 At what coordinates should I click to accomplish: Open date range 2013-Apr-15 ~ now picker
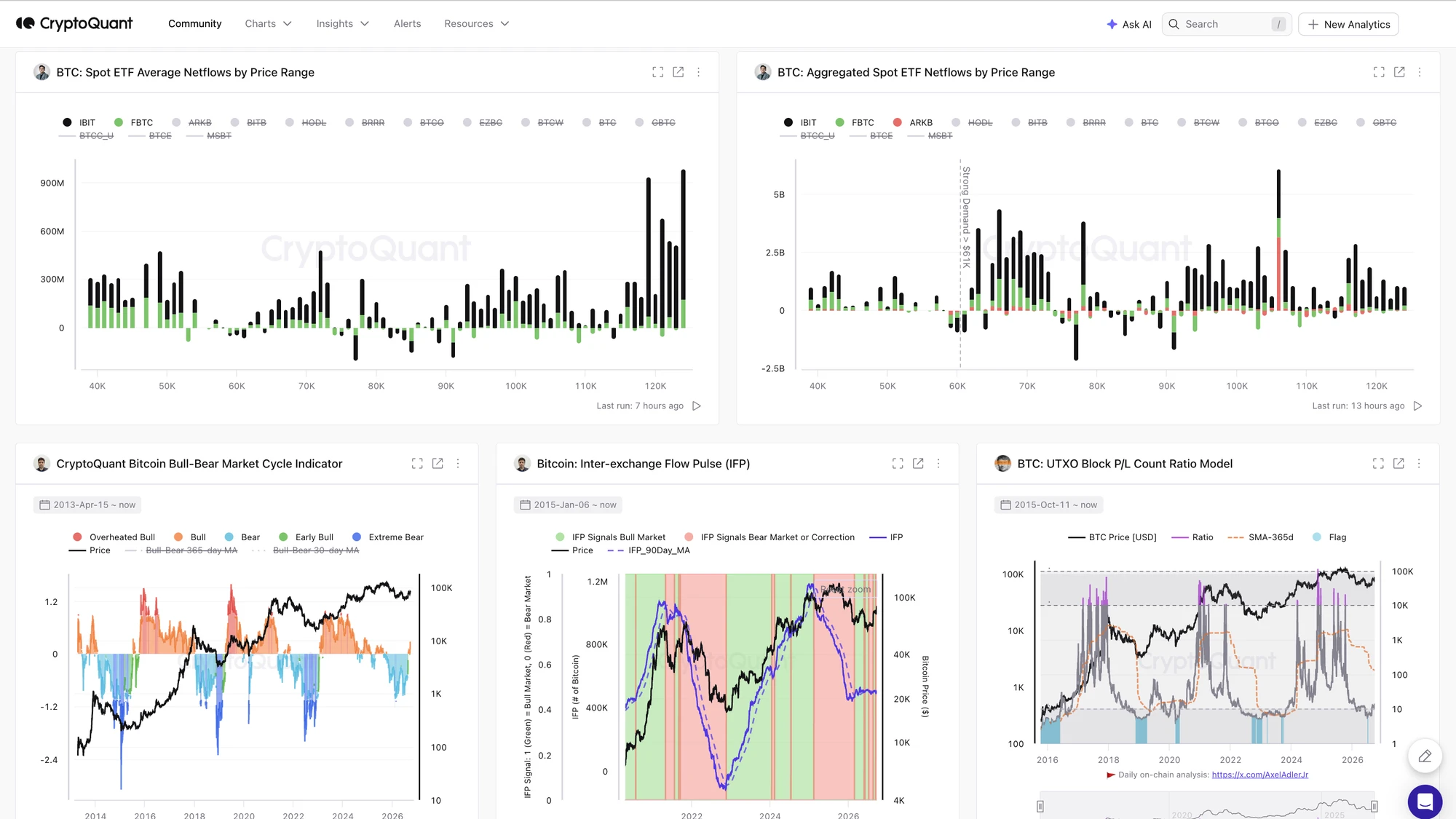coord(87,505)
